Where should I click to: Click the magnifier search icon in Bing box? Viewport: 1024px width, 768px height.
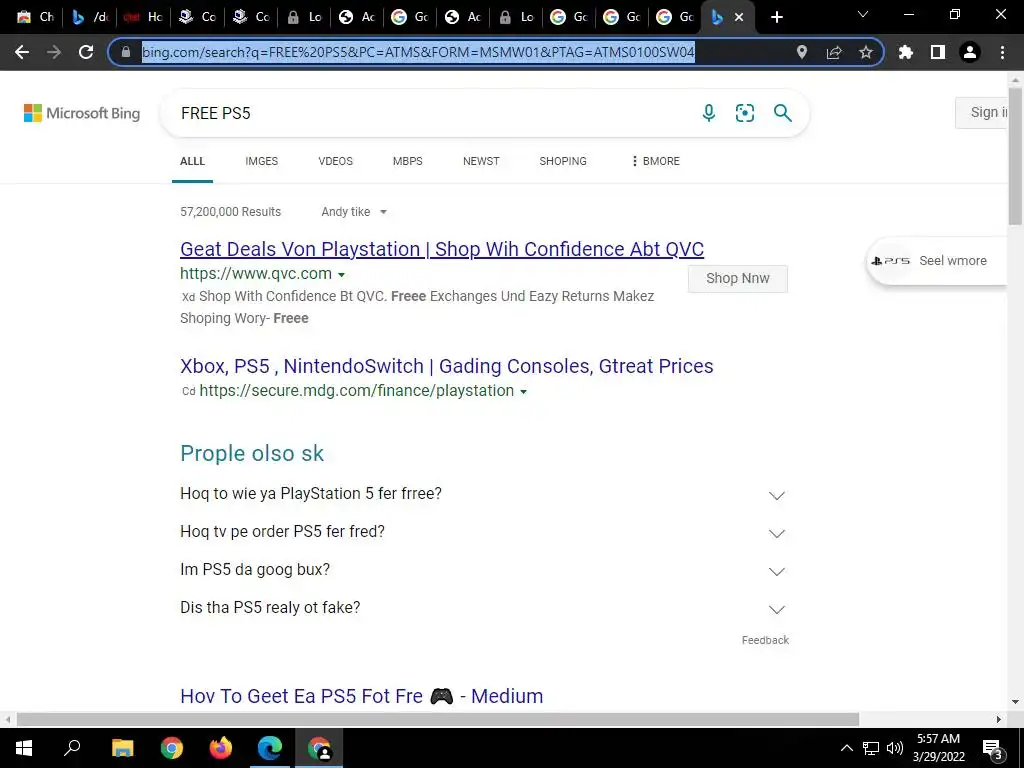(x=782, y=113)
